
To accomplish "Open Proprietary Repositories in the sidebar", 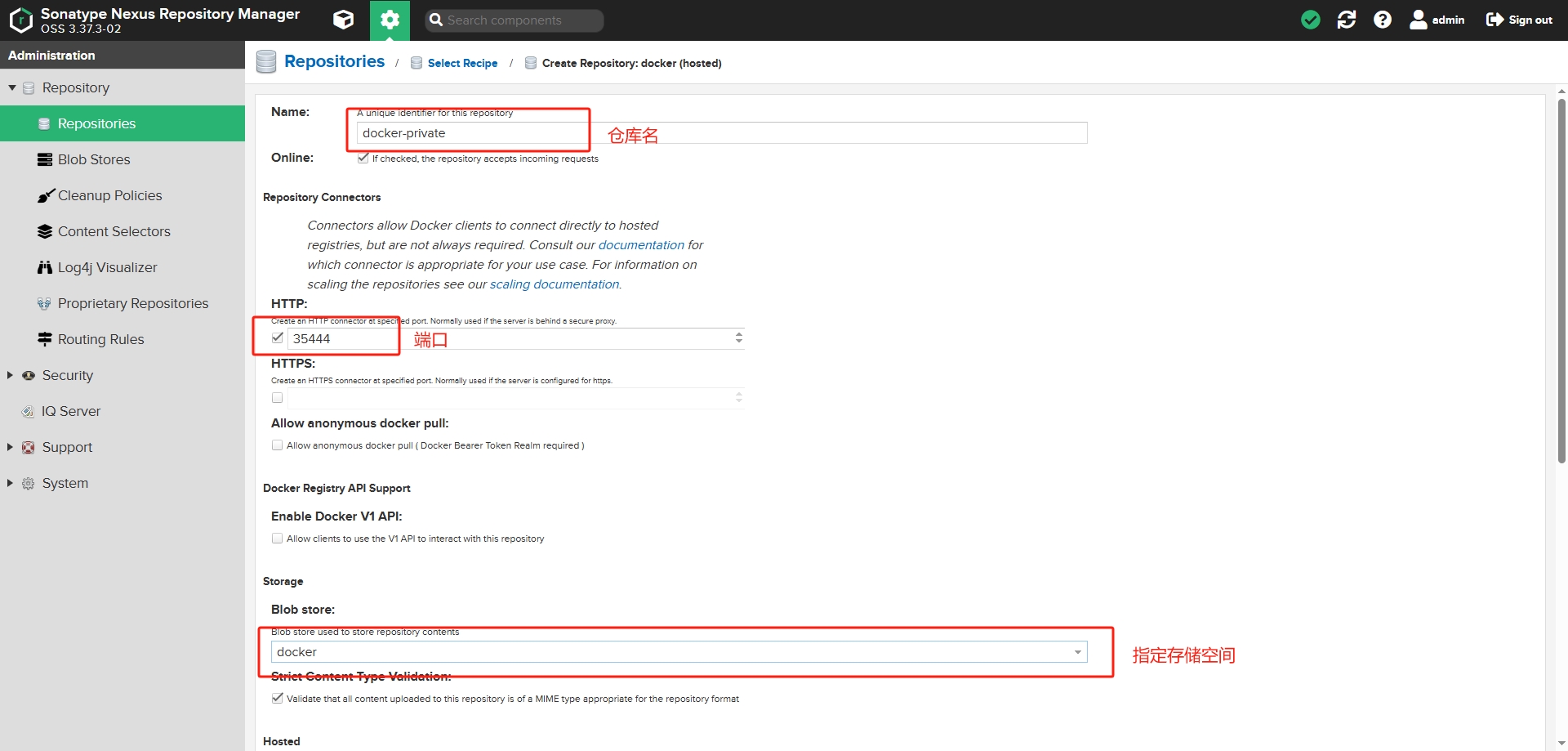I will click(122, 303).
